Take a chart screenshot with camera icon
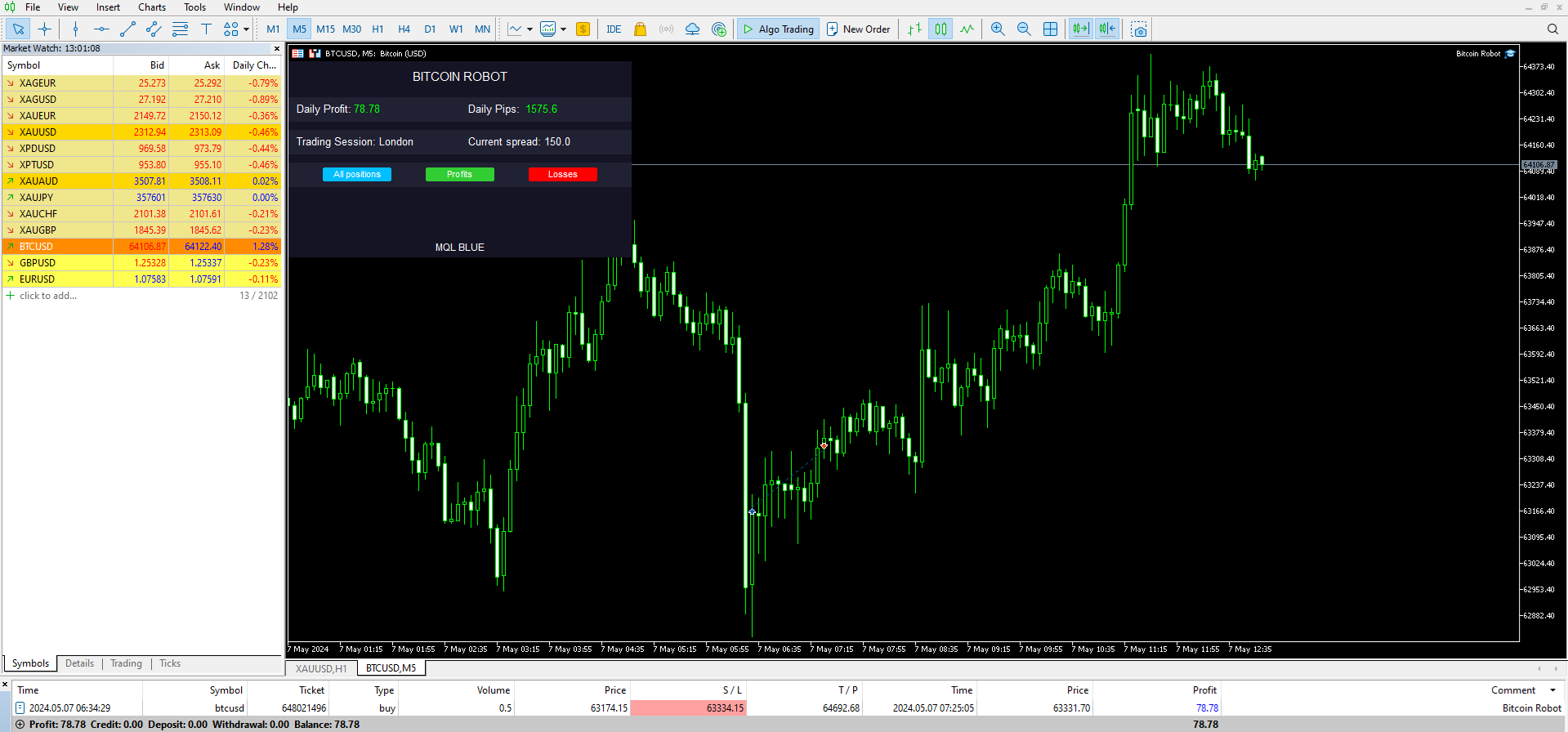 pos(1139,29)
